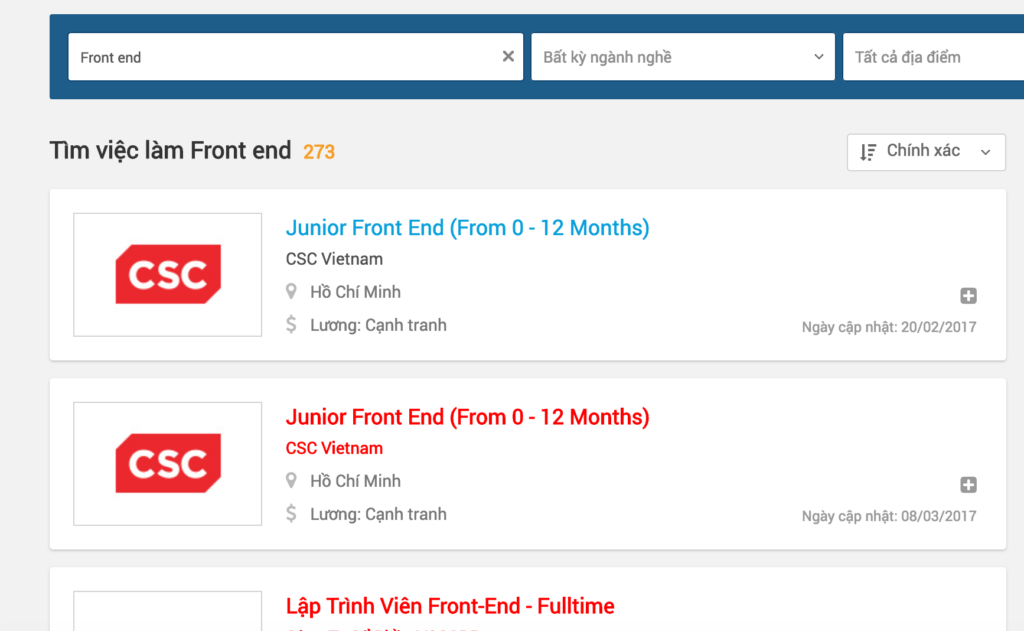
Task: Focus the Front end search input field
Action: tap(284, 57)
